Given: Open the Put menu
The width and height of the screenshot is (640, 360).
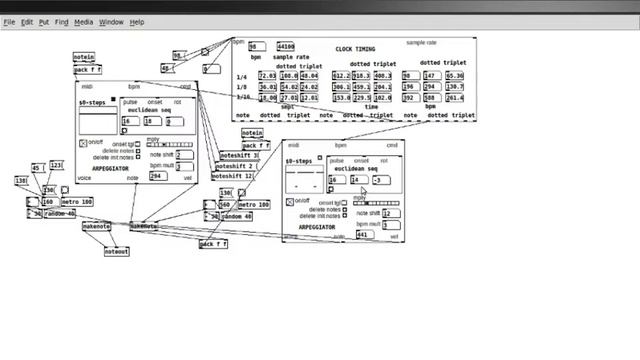Looking at the screenshot, I should pos(44,22).
